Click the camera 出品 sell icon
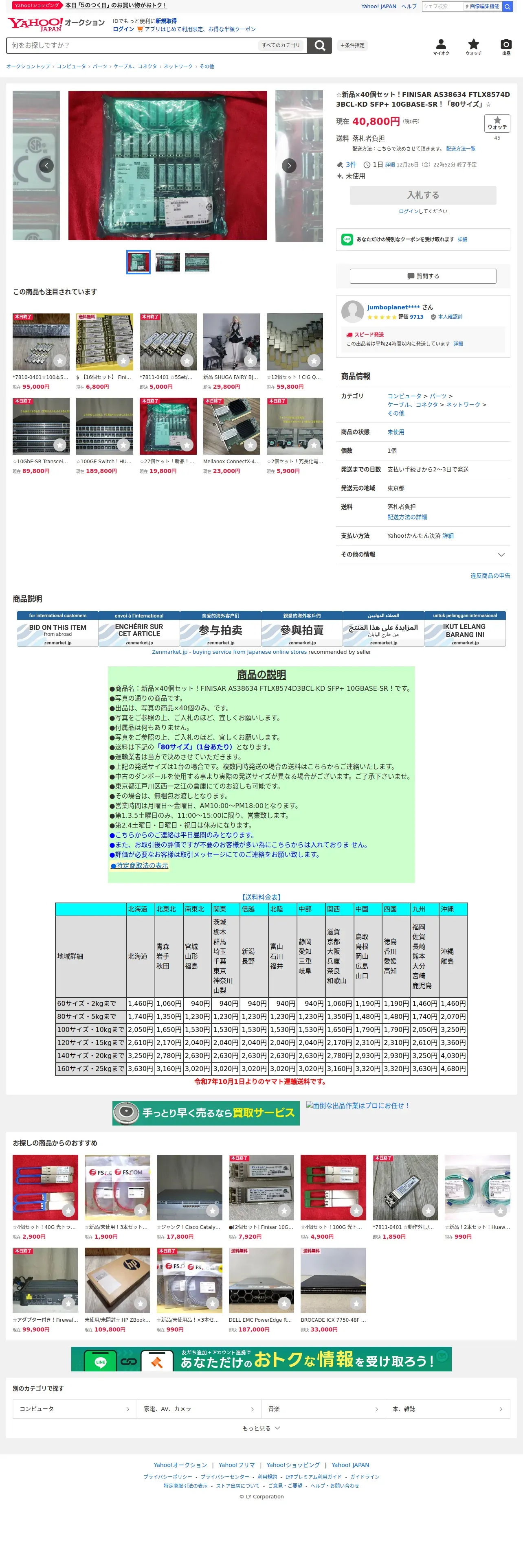 click(506, 47)
